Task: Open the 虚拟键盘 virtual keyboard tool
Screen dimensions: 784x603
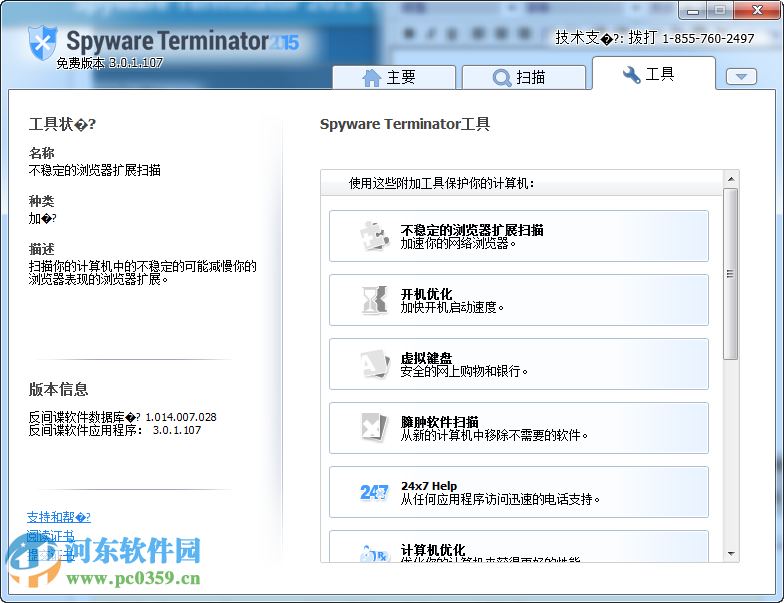Action: tap(518, 364)
